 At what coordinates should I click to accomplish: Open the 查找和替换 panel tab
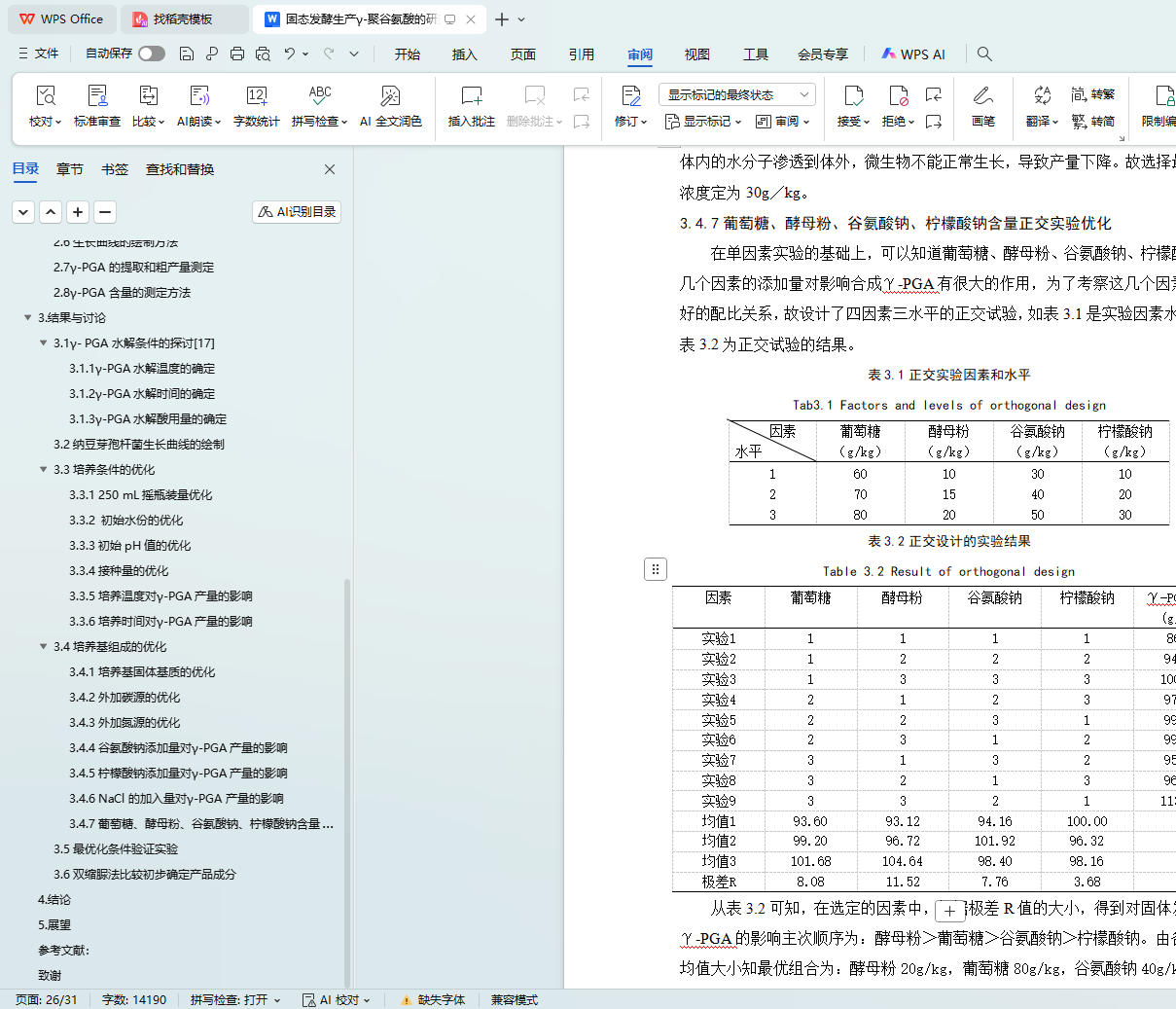(180, 169)
